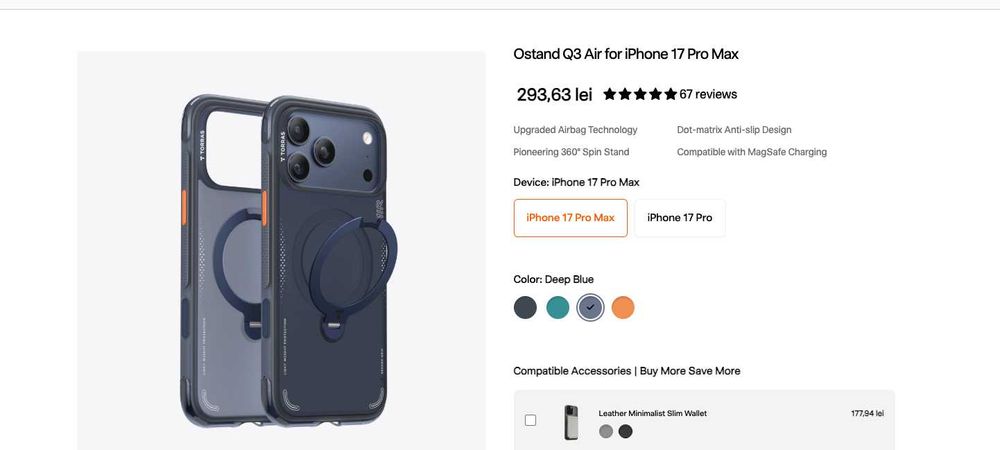Pick the orange color swatch
The height and width of the screenshot is (450, 1000).
pyautogui.click(x=623, y=307)
